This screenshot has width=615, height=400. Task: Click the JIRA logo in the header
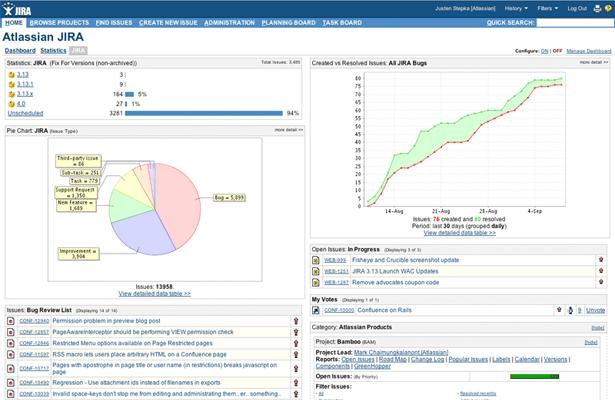coord(16,9)
